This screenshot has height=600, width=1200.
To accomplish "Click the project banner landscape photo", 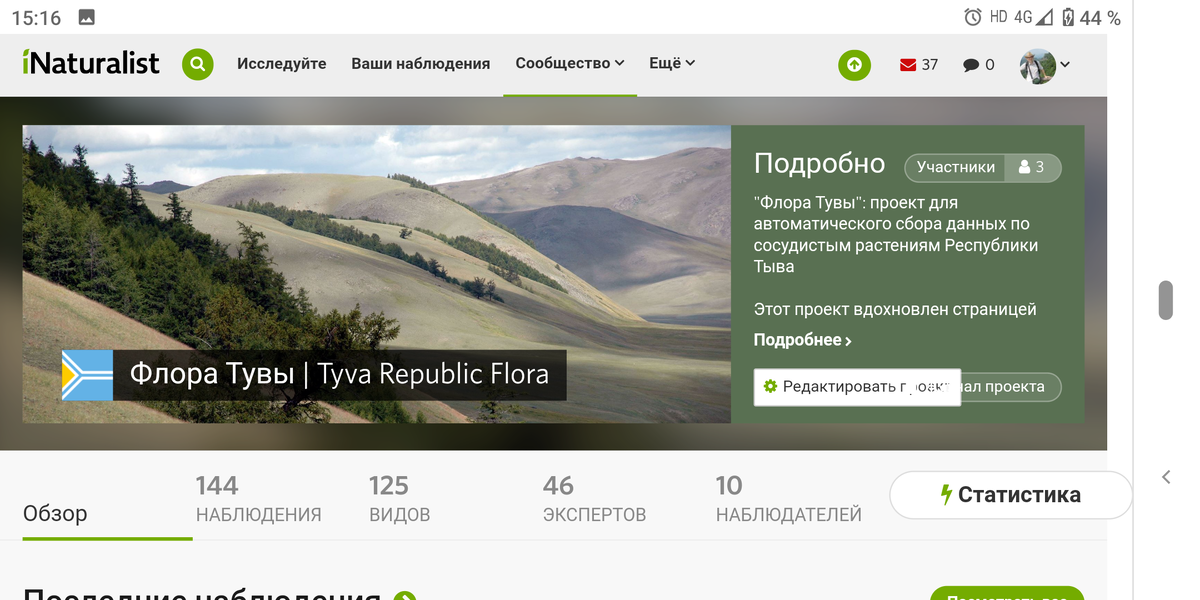I will pyautogui.click(x=377, y=273).
